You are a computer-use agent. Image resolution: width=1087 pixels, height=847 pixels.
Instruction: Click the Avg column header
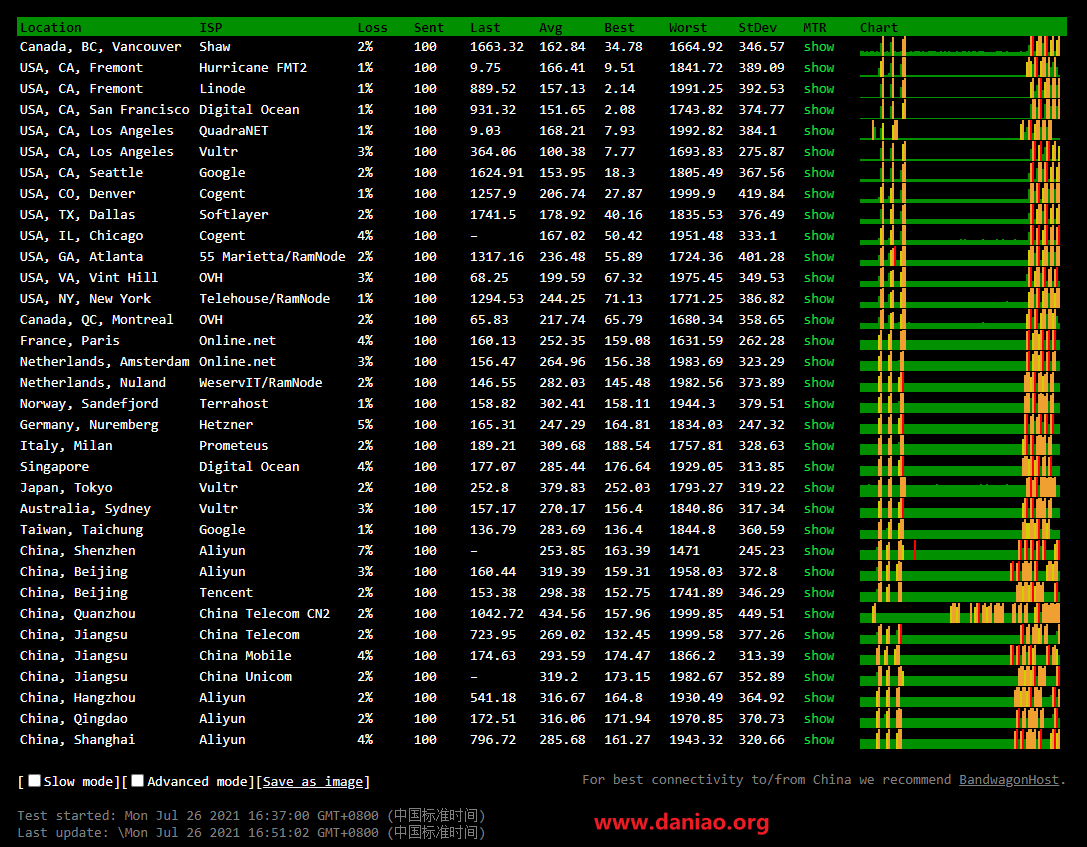coord(550,27)
